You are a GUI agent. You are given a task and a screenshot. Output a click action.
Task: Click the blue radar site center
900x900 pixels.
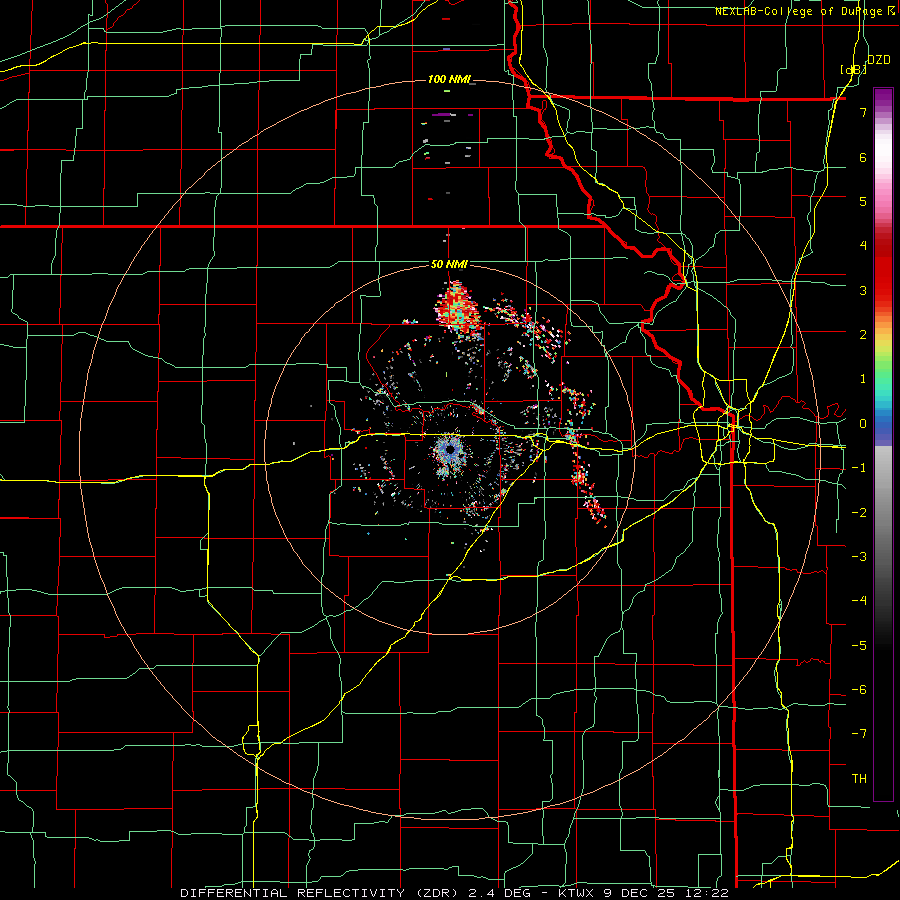tap(450, 450)
